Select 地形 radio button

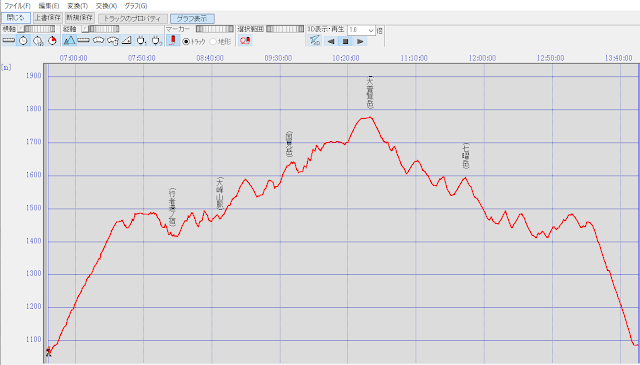(x=213, y=41)
